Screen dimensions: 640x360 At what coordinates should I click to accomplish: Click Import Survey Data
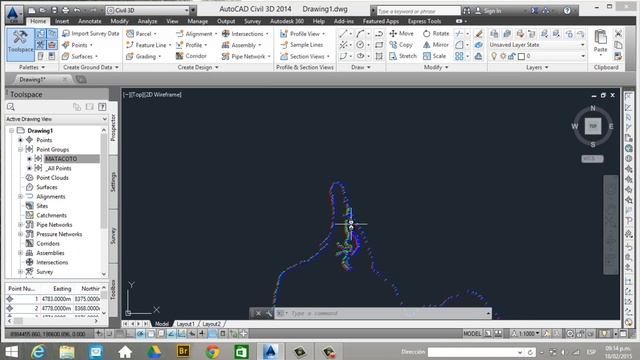pyautogui.click(x=91, y=33)
